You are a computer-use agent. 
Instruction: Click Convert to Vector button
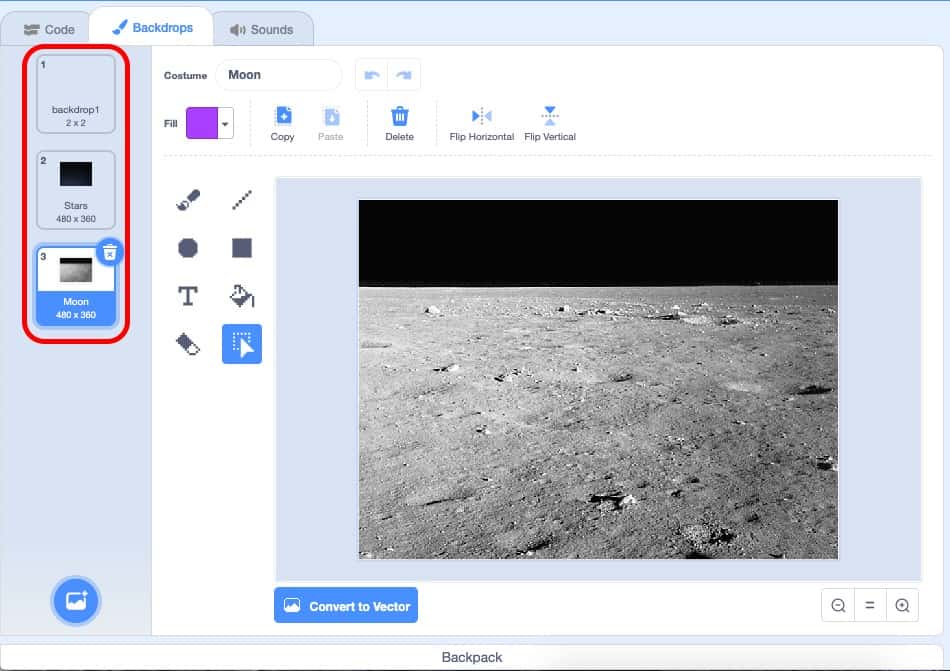(346, 605)
